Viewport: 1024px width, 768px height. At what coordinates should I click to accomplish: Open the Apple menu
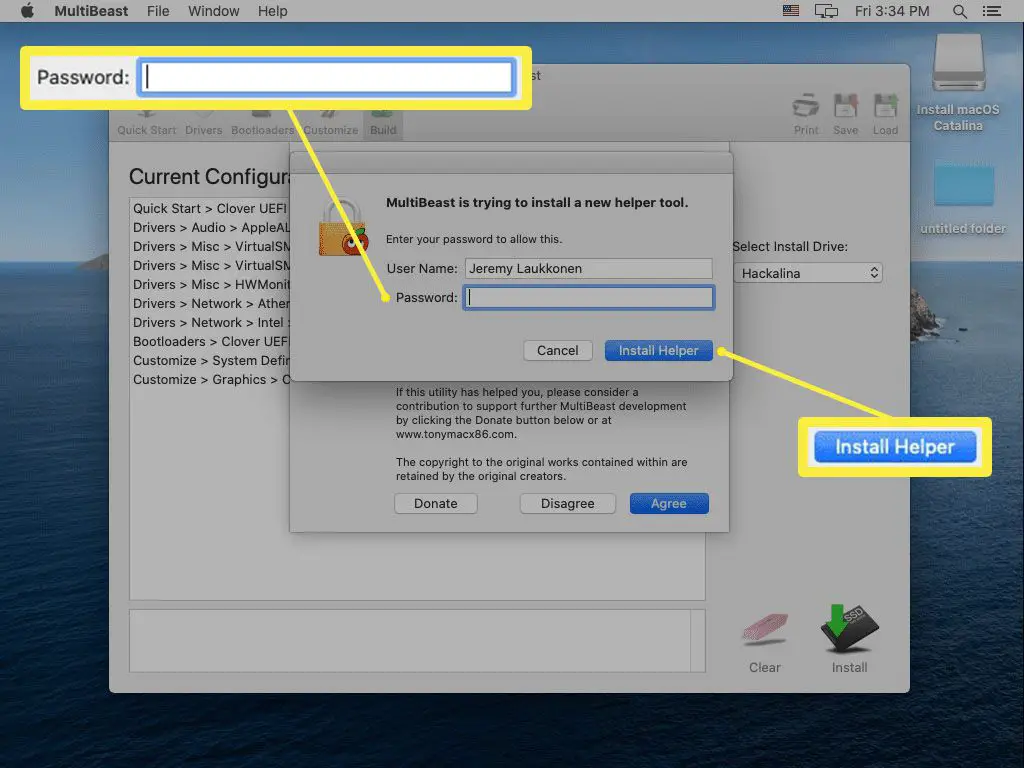click(27, 11)
